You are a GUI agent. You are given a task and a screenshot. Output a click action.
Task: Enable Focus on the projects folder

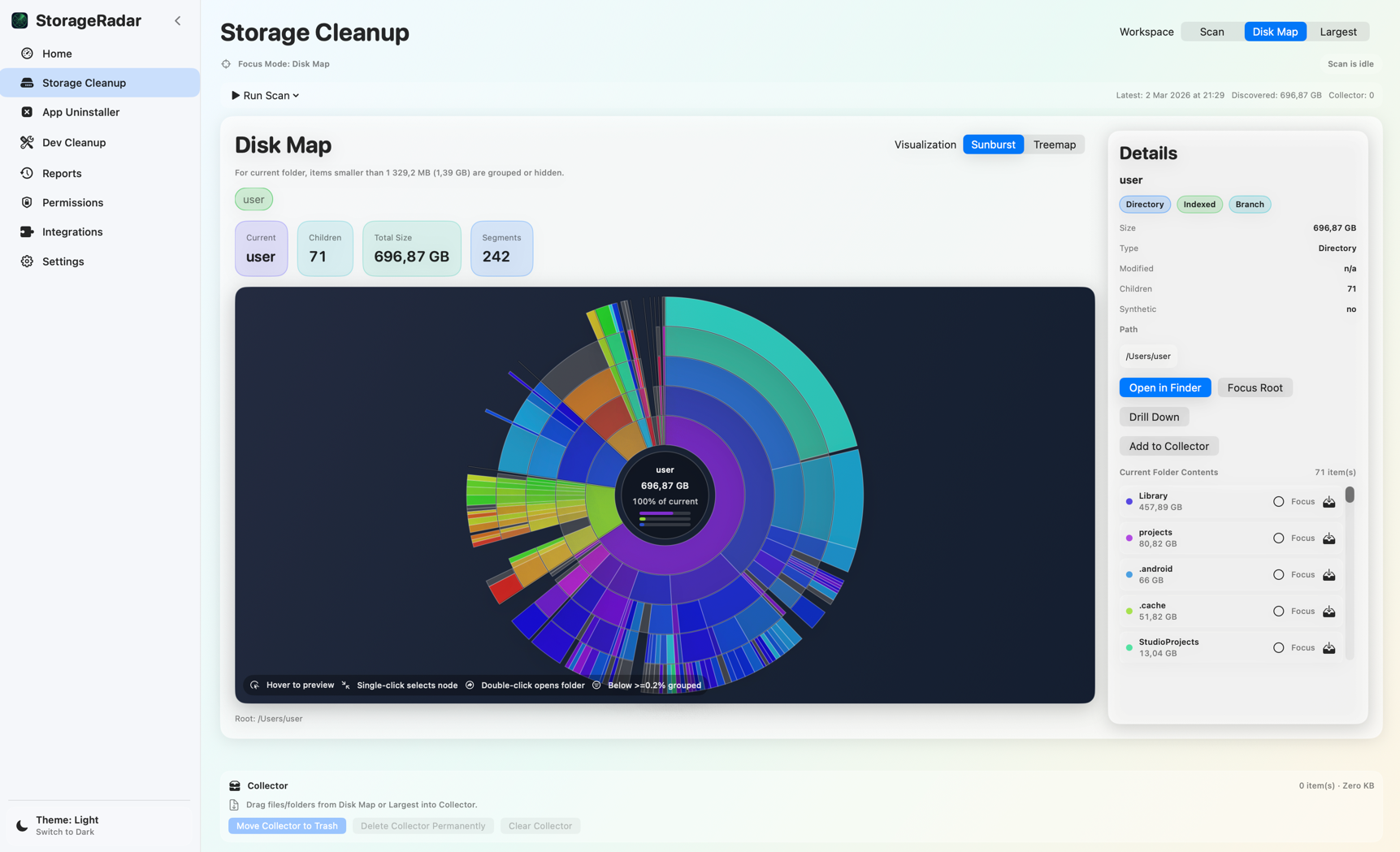pos(1276,538)
